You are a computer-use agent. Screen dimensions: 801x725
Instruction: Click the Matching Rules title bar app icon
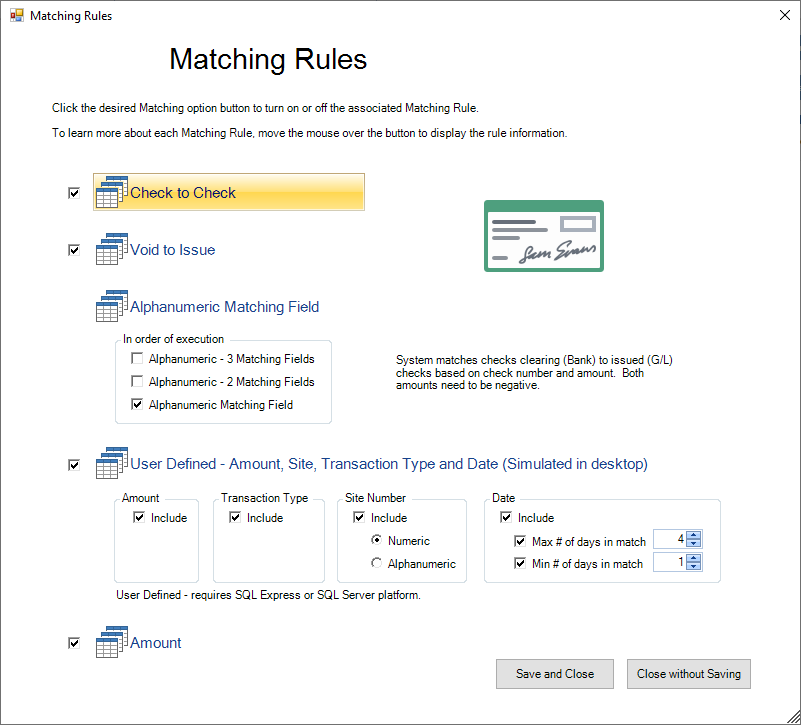(x=17, y=15)
